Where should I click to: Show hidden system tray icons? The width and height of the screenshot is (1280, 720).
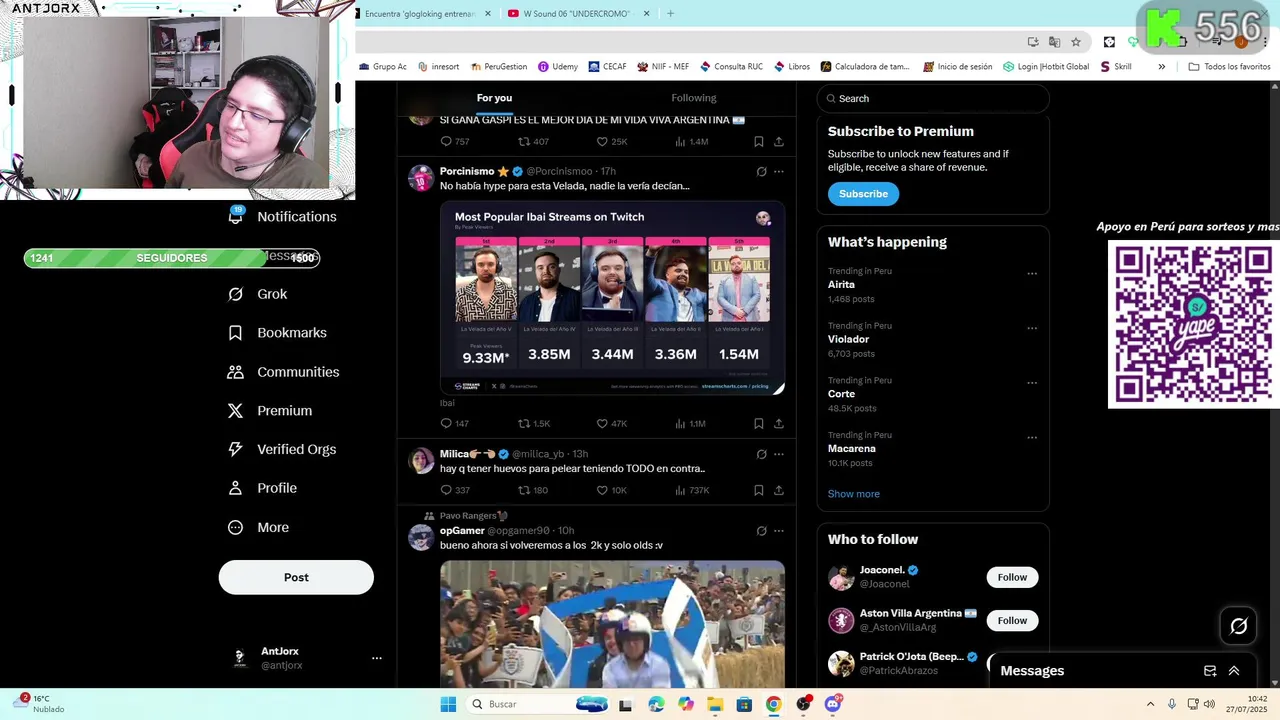[x=1150, y=704]
